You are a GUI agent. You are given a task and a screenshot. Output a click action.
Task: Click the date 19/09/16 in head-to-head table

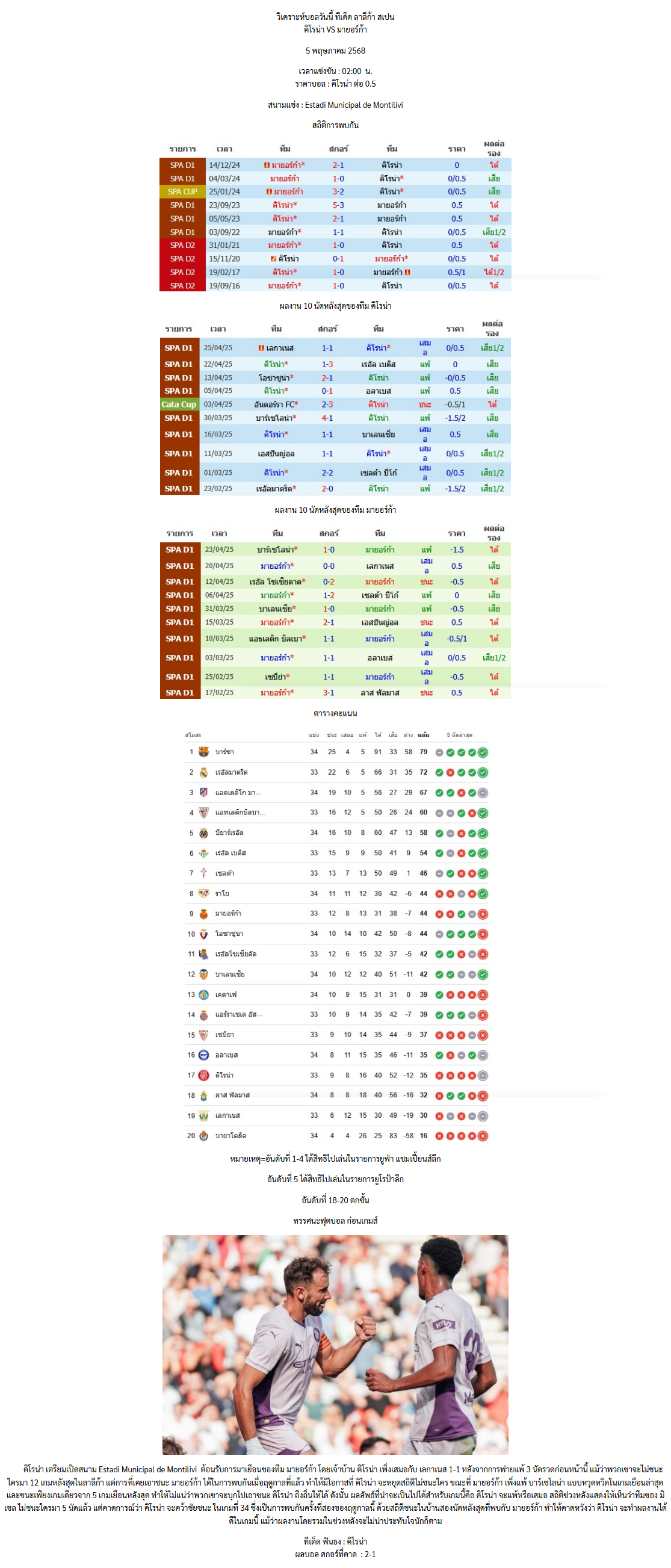click(224, 285)
